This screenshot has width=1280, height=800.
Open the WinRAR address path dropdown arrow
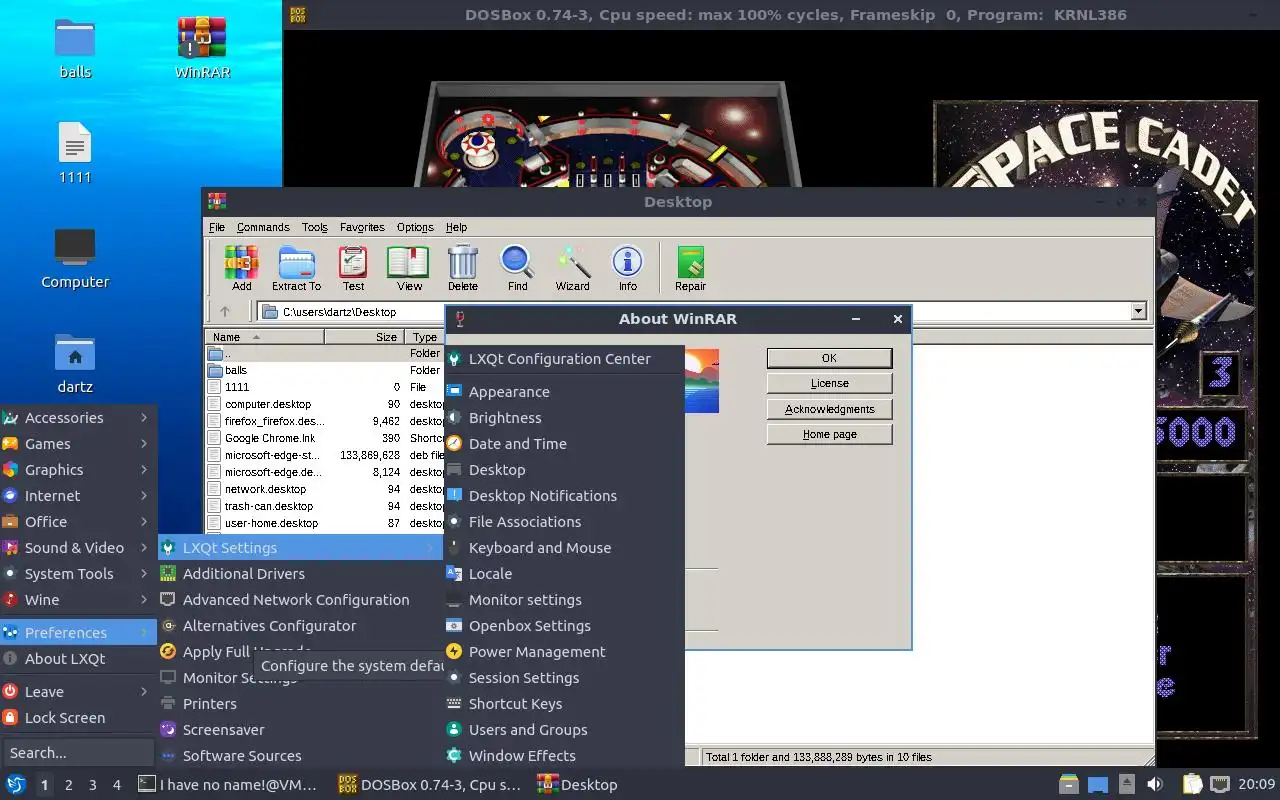(x=1138, y=312)
